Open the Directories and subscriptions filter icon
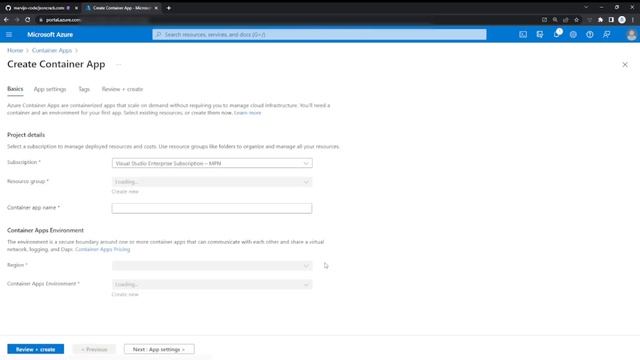The height and width of the screenshot is (360, 640). [540, 35]
